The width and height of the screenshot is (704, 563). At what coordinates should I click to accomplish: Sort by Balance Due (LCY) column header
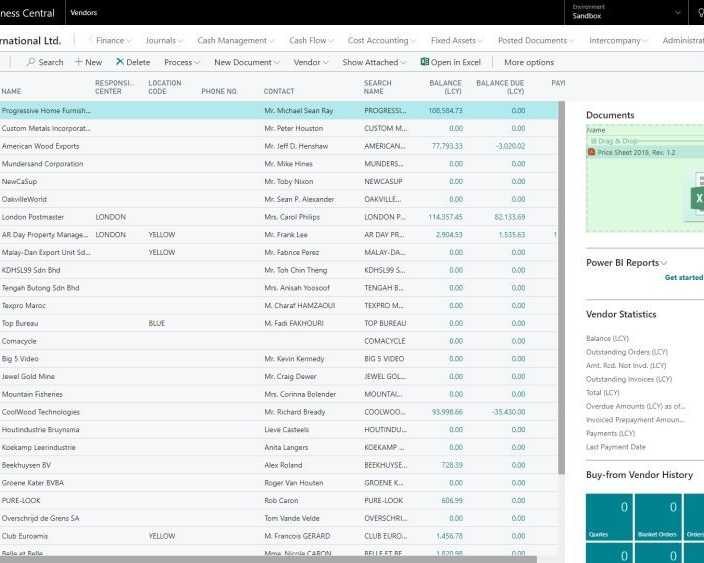[x=500, y=87]
